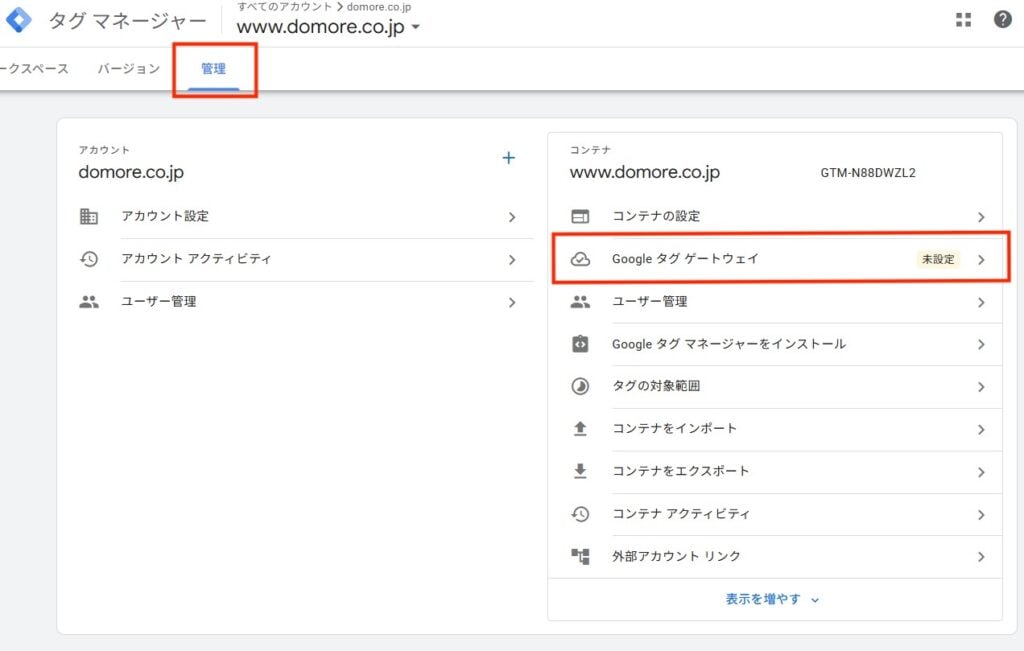The height and width of the screenshot is (651, 1024).
Task: Click the account name domore.co.jp heading
Action: (131, 172)
